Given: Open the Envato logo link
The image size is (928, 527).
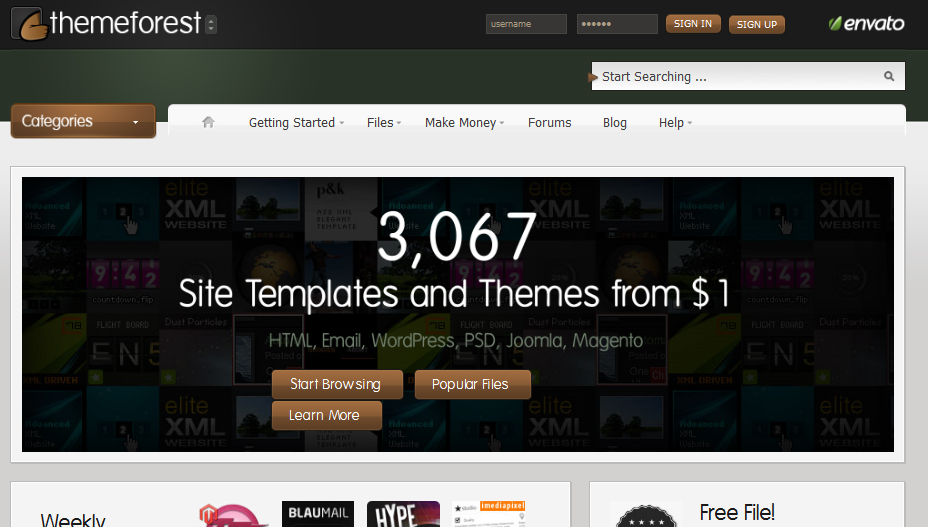Looking at the screenshot, I should 866,24.
